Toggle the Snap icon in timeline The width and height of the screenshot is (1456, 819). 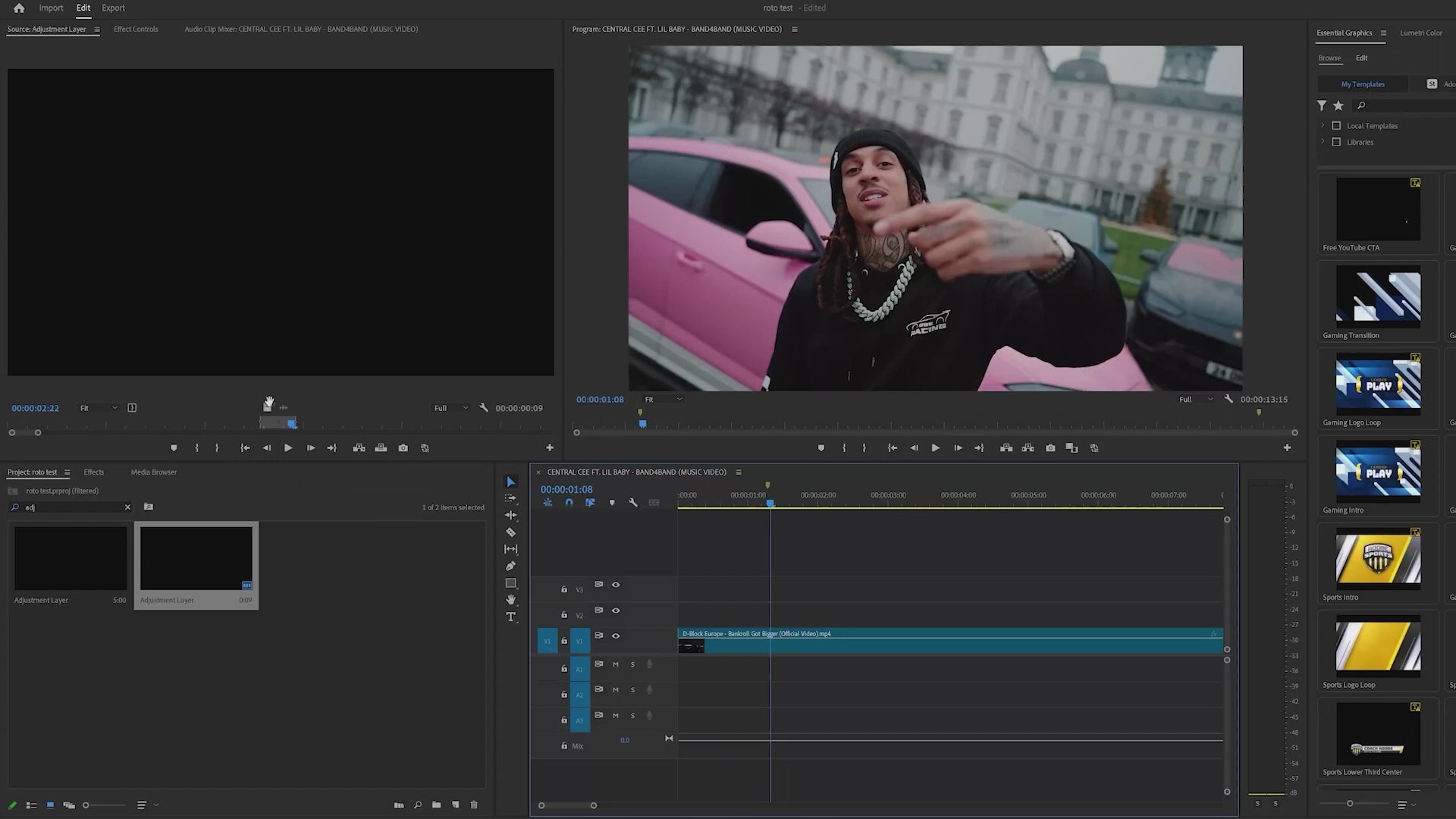click(569, 502)
